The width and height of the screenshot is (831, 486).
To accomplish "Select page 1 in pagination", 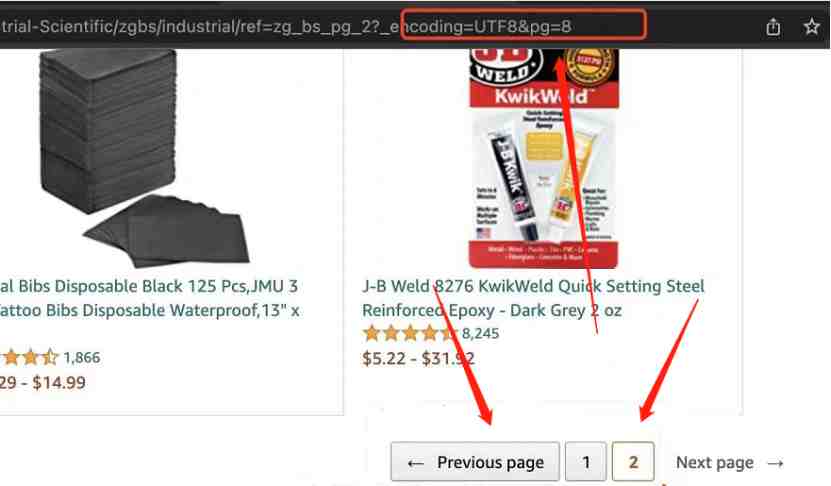I will 586,462.
